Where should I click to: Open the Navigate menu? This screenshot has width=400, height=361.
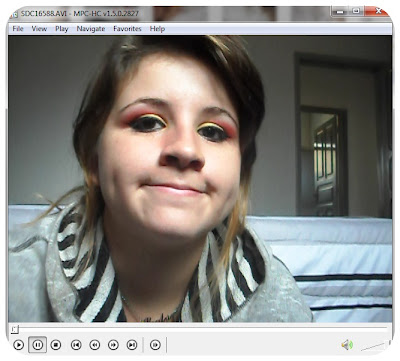point(91,29)
